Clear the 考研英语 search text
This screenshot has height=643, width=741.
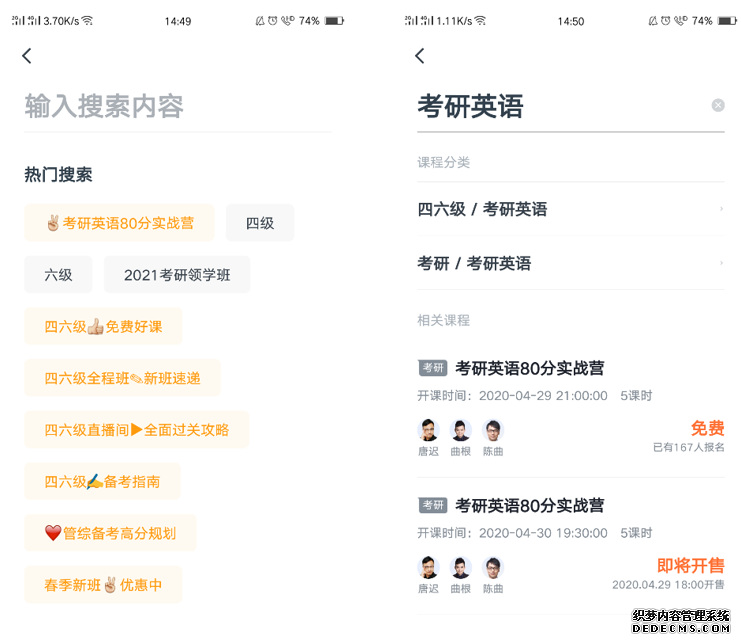click(x=718, y=105)
